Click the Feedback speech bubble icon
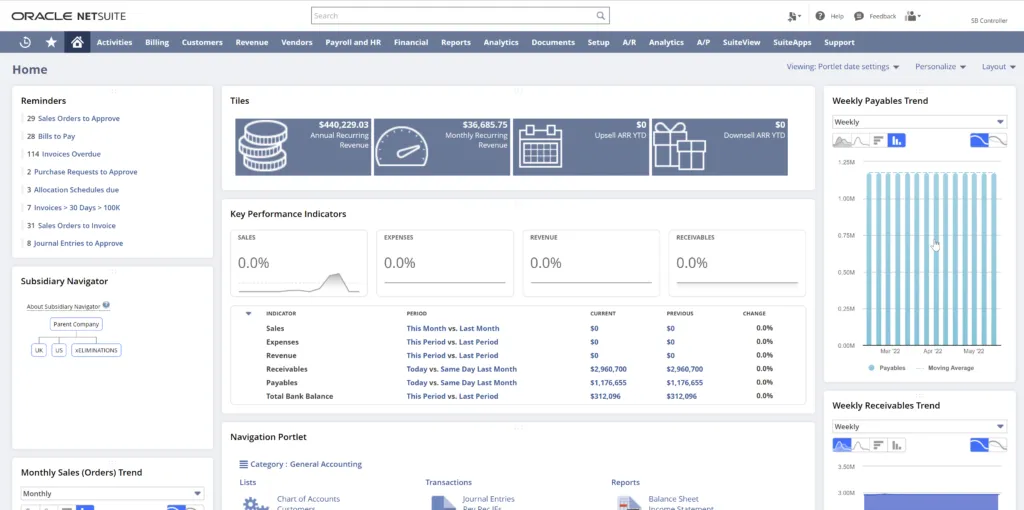This screenshot has height=510, width=1024. click(x=858, y=16)
